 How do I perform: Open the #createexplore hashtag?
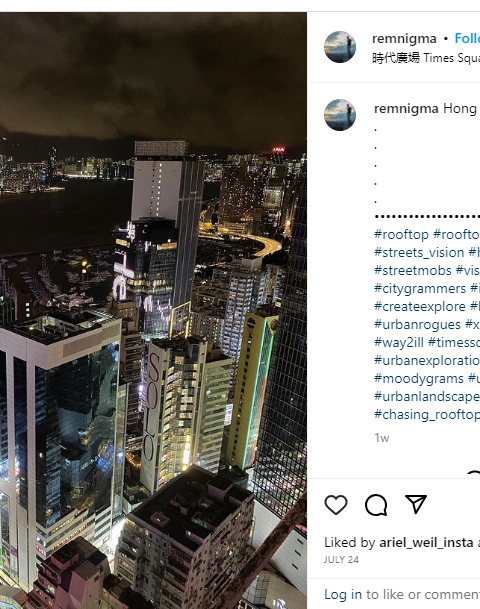420,306
